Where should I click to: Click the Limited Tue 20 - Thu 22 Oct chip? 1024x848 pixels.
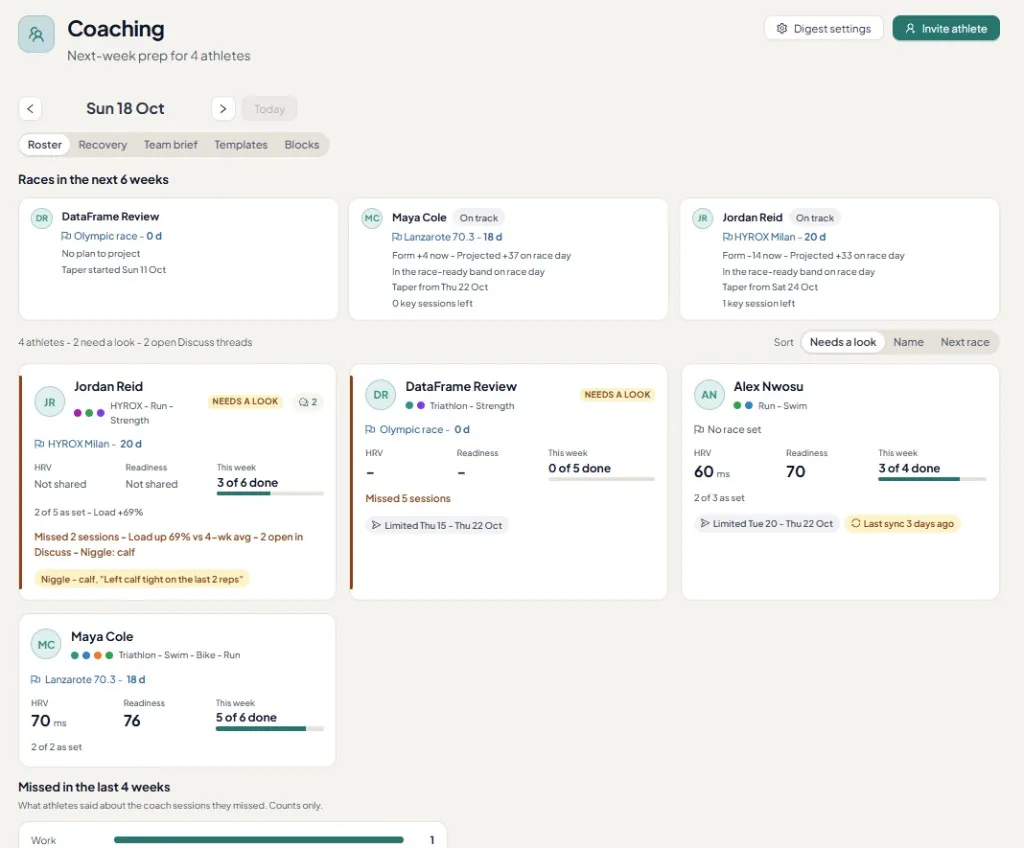[767, 523]
